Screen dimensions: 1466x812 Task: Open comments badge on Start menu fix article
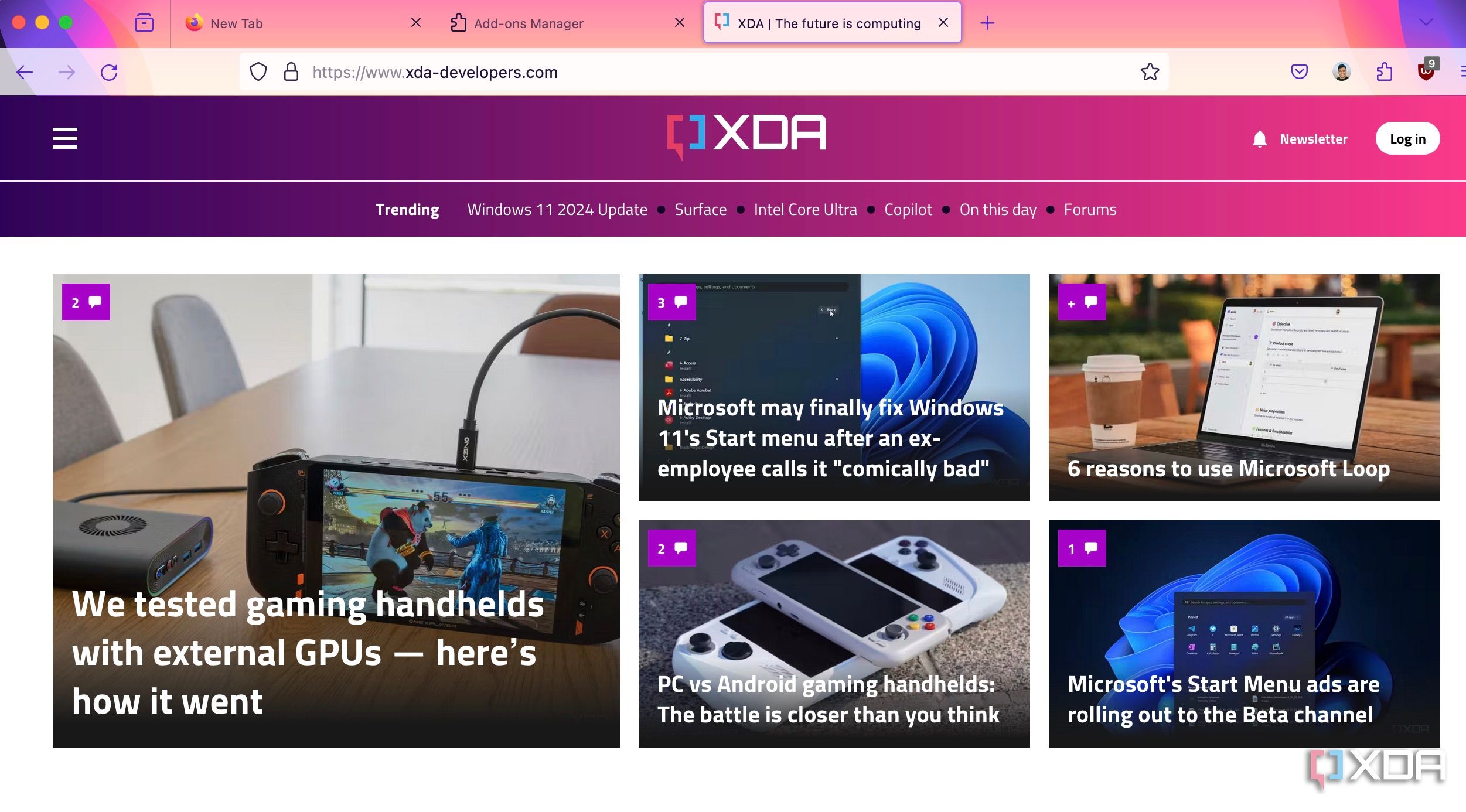click(672, 302)
